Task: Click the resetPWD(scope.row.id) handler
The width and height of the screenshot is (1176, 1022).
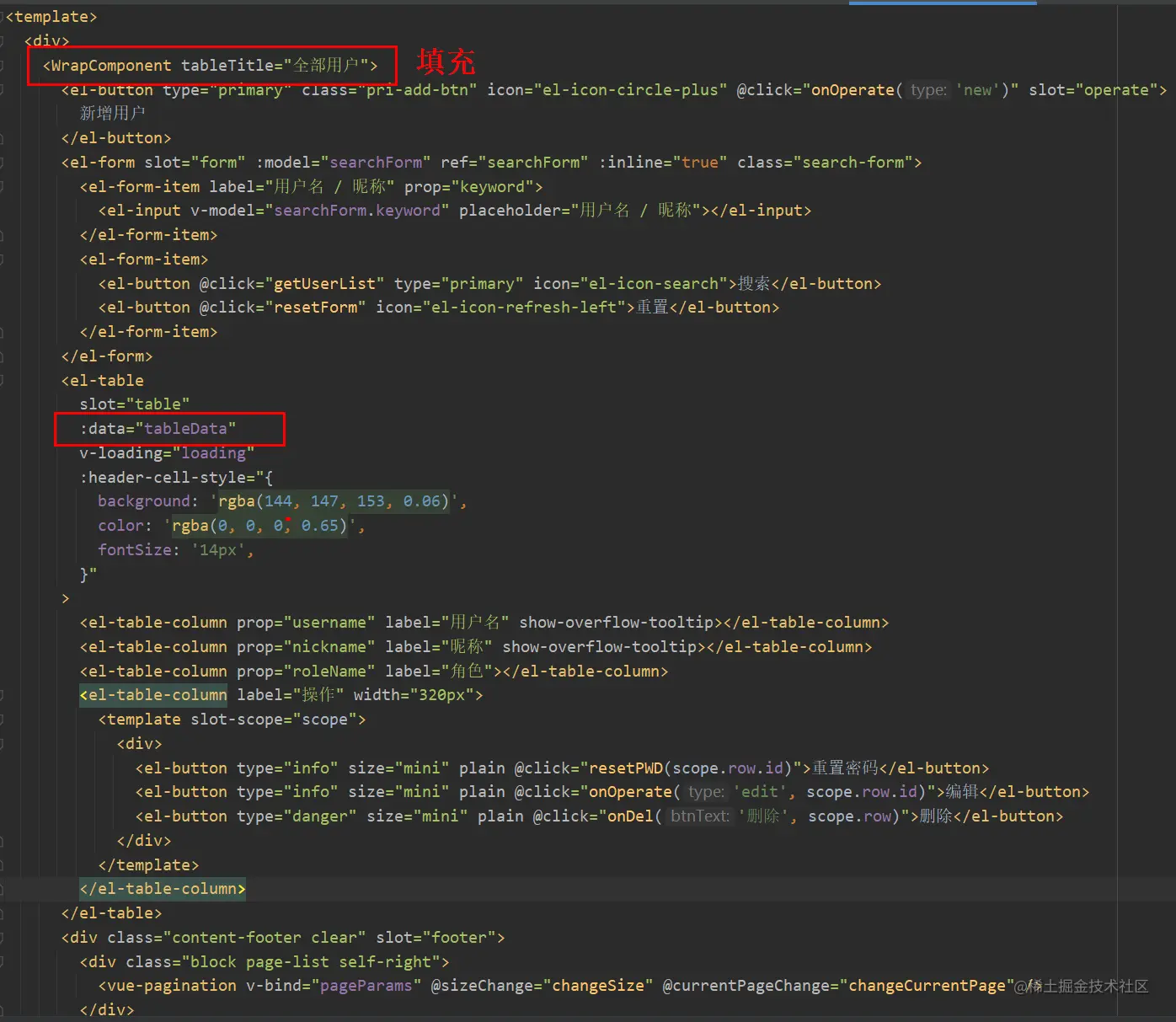Action: [691, 768]
